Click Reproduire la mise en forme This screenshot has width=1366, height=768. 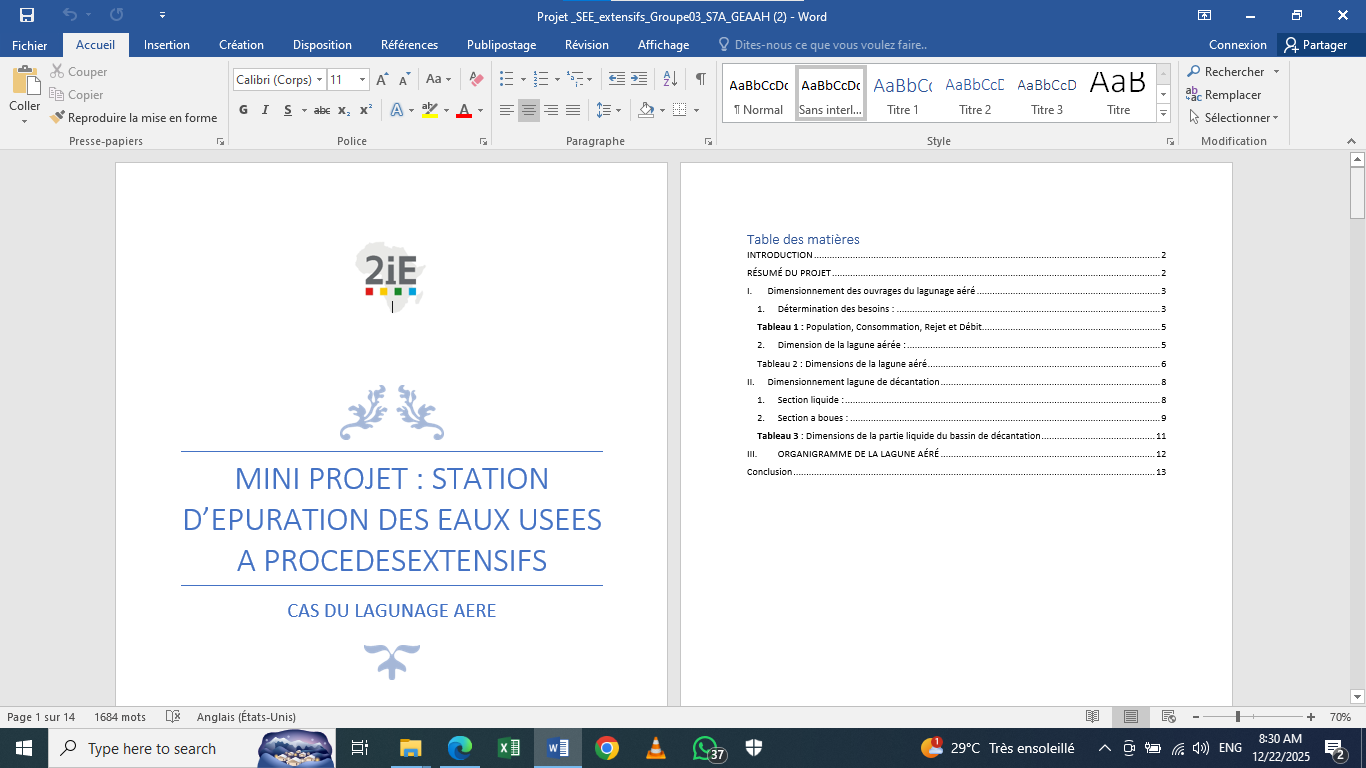(134, 118)
